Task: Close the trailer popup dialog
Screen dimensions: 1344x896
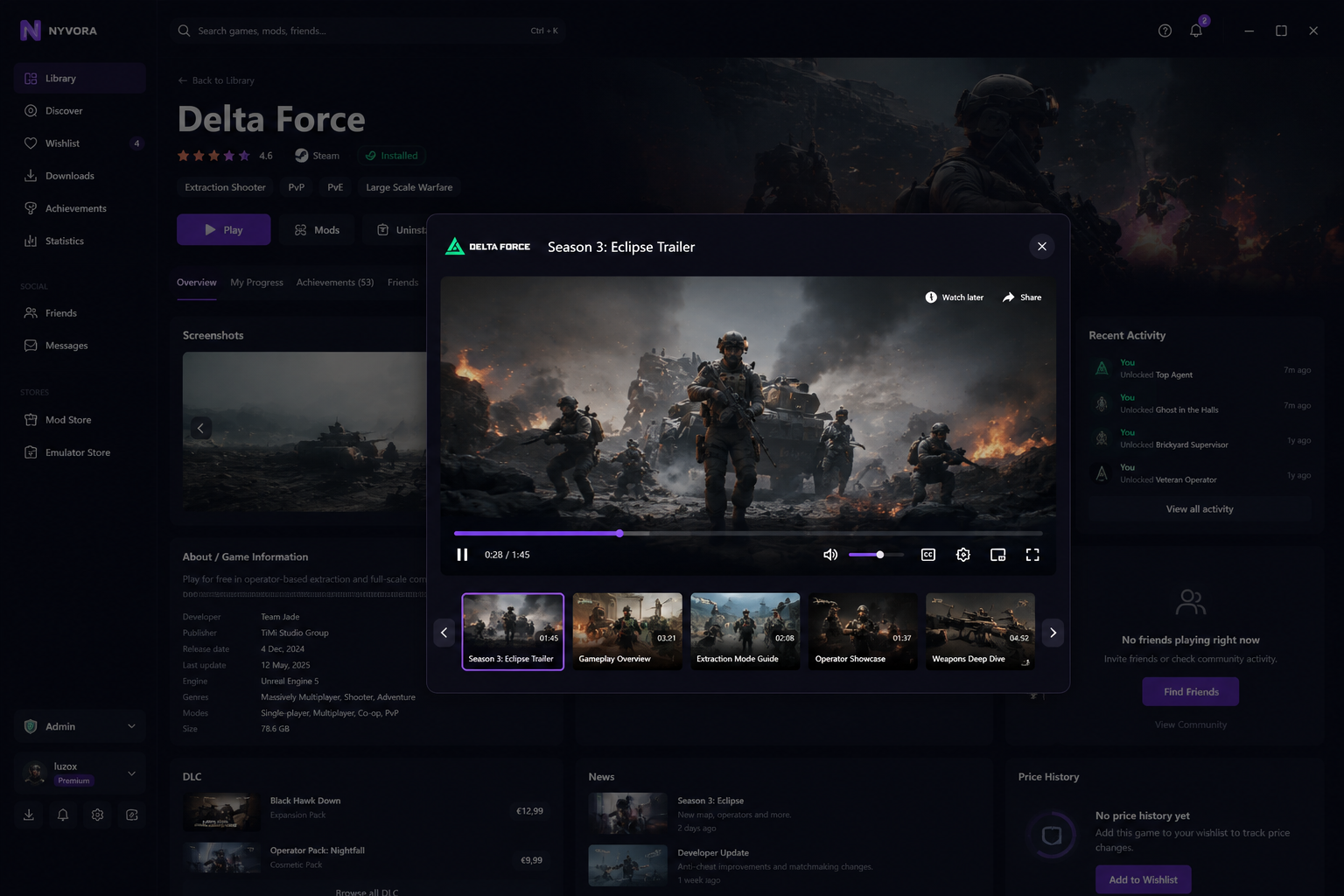Action: click(x=1041, y=247)
